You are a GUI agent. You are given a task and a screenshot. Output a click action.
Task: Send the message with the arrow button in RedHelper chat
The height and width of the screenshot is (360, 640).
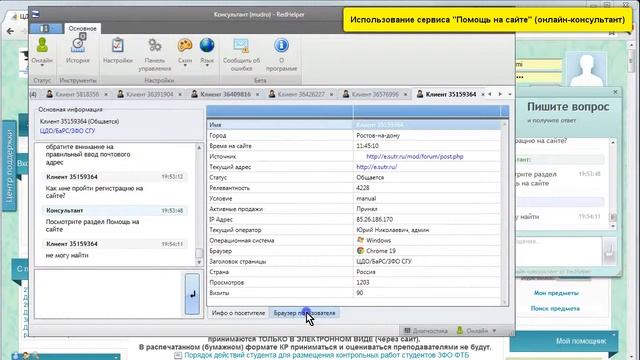click(192, 294)
